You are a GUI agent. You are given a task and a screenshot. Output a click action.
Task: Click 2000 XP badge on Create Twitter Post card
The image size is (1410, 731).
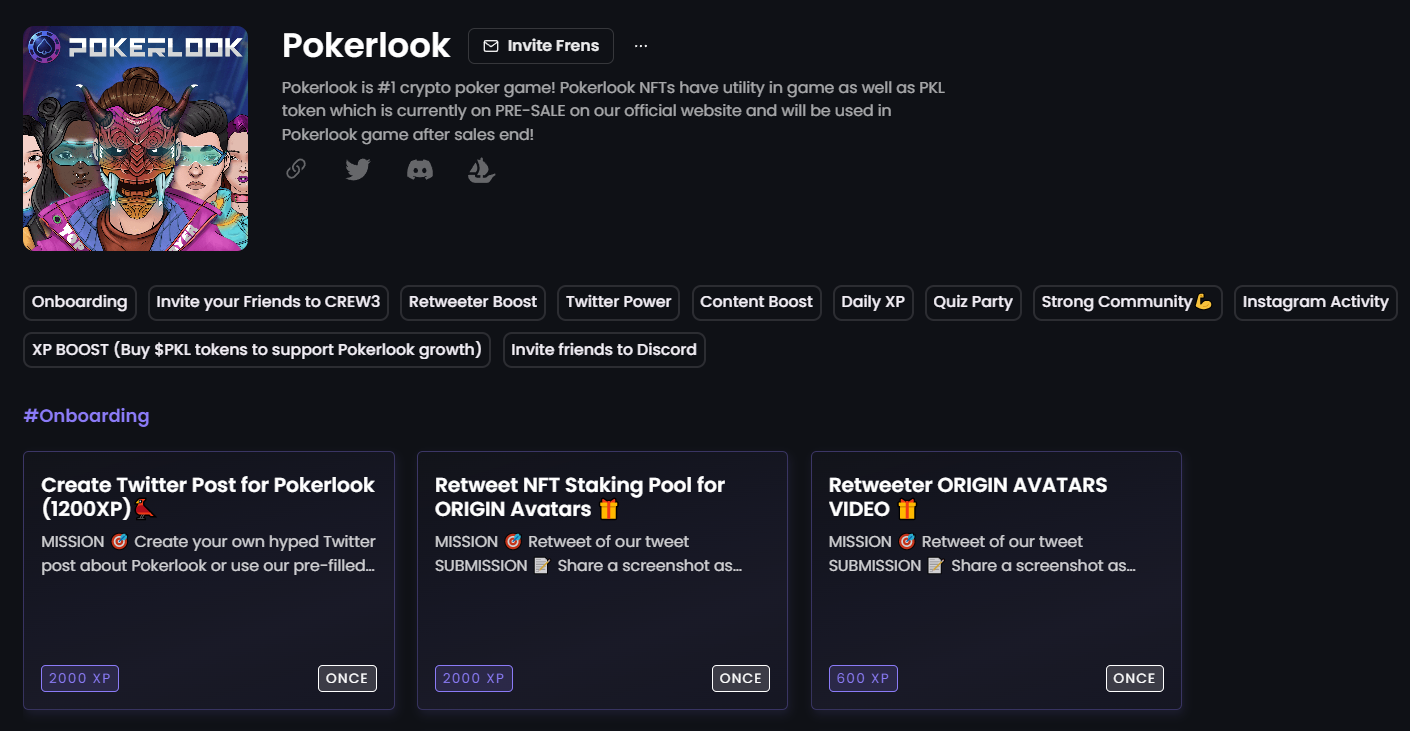[x=80, y=678]
